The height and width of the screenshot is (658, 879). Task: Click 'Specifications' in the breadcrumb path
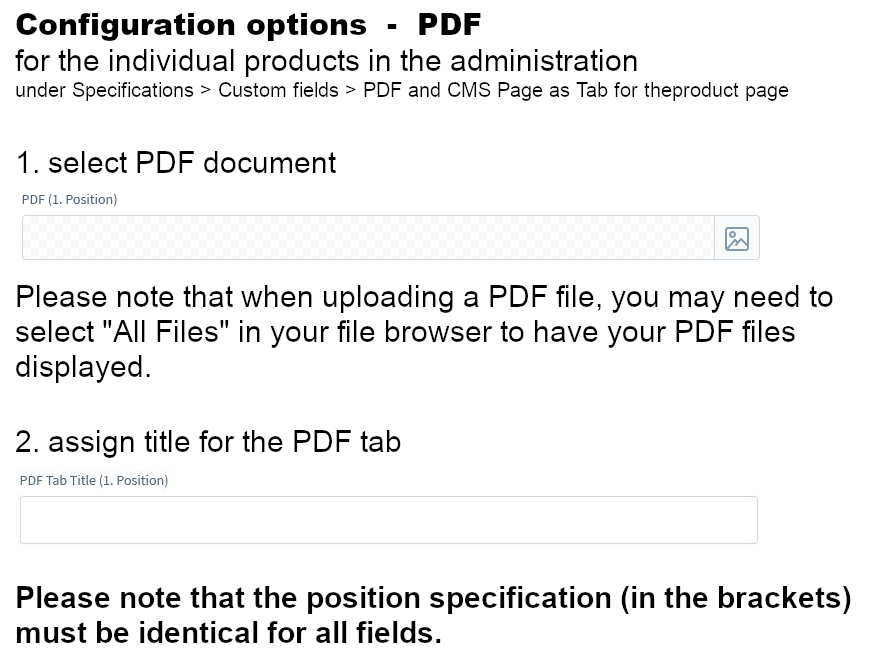133,90
